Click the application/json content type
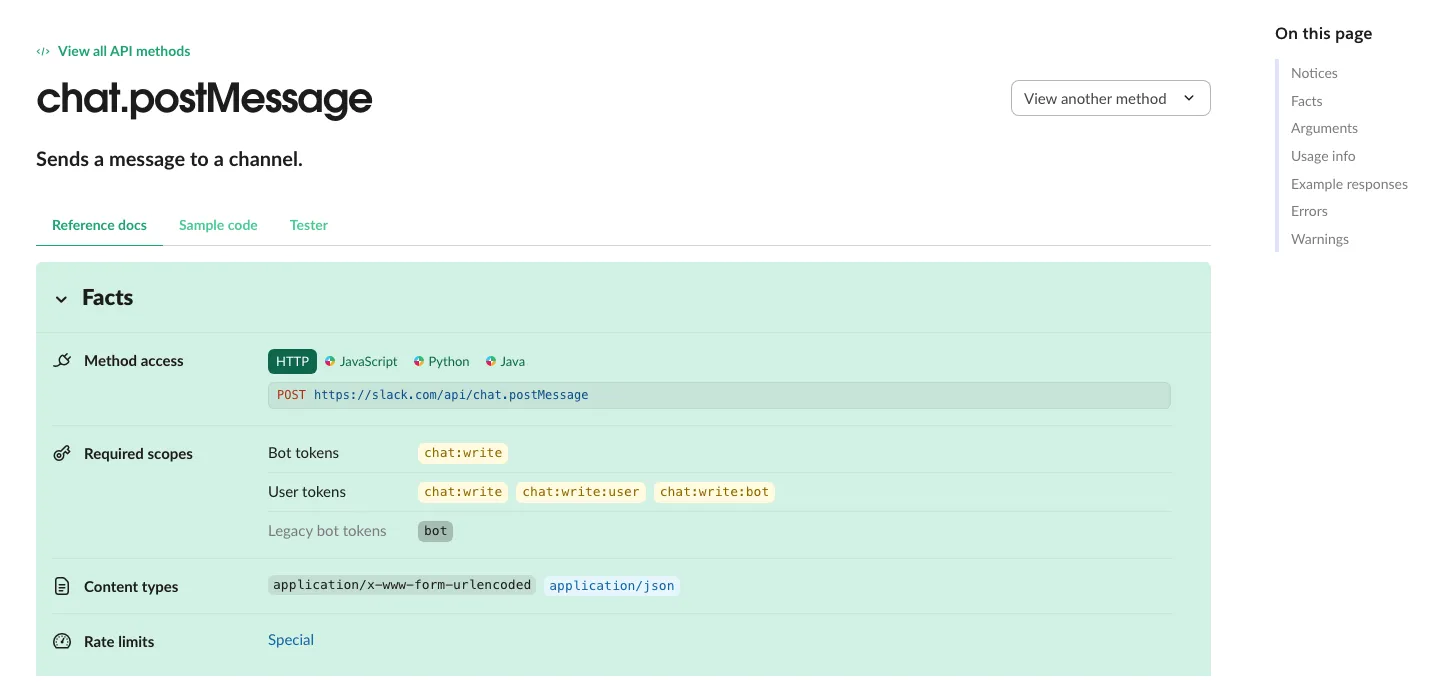The height and width of the screenshot is (691, 1446). pyautogui.click(x=612, y=586)
